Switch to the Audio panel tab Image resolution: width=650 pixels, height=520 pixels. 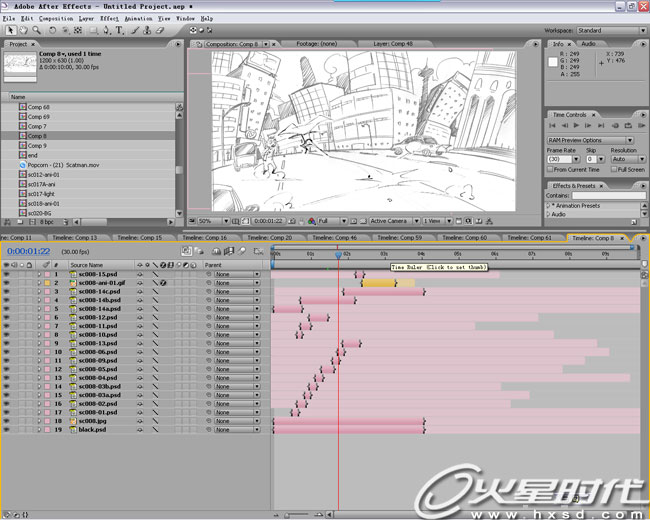588,44
